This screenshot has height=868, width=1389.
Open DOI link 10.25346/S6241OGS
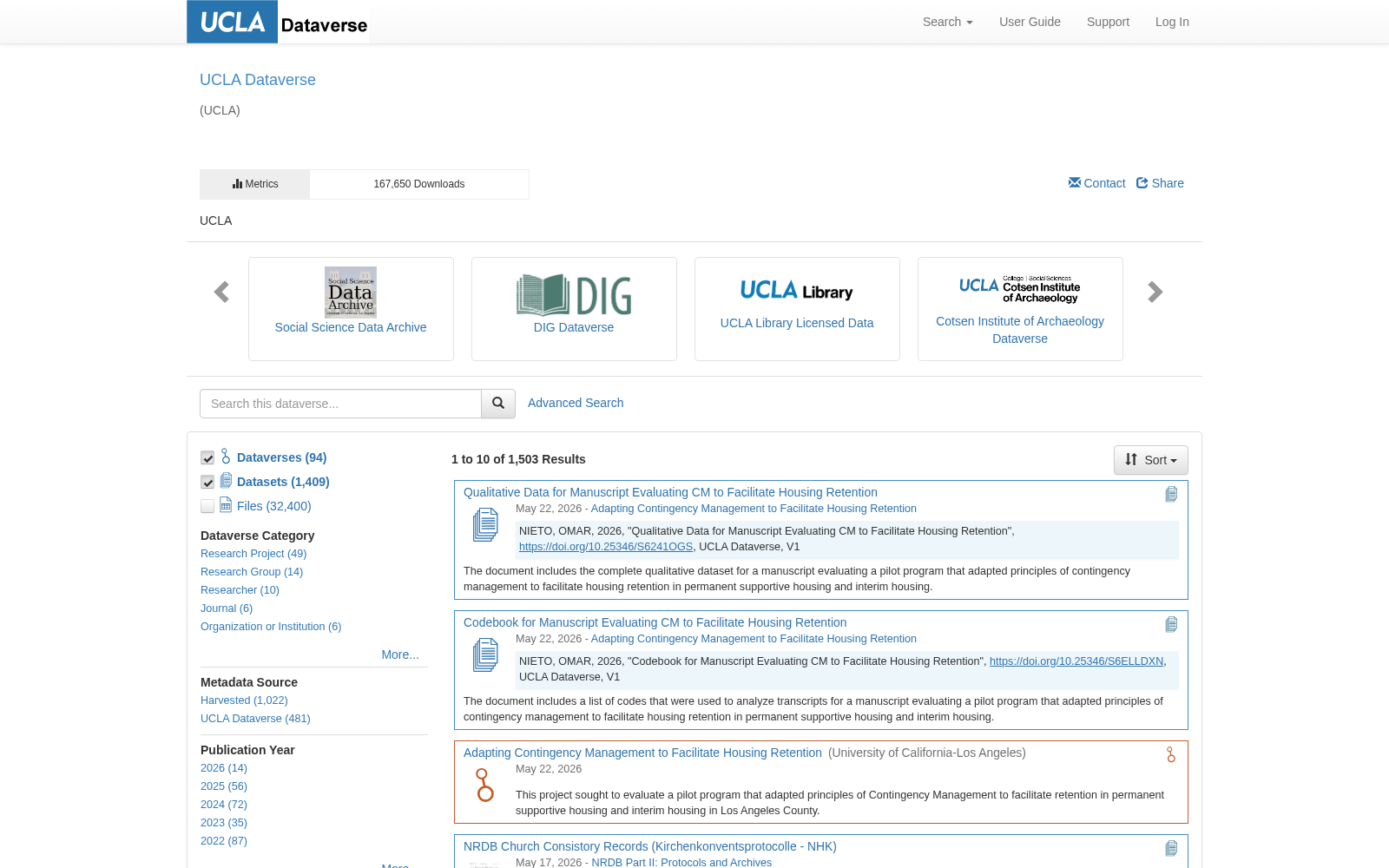click(x=606, y=547)
